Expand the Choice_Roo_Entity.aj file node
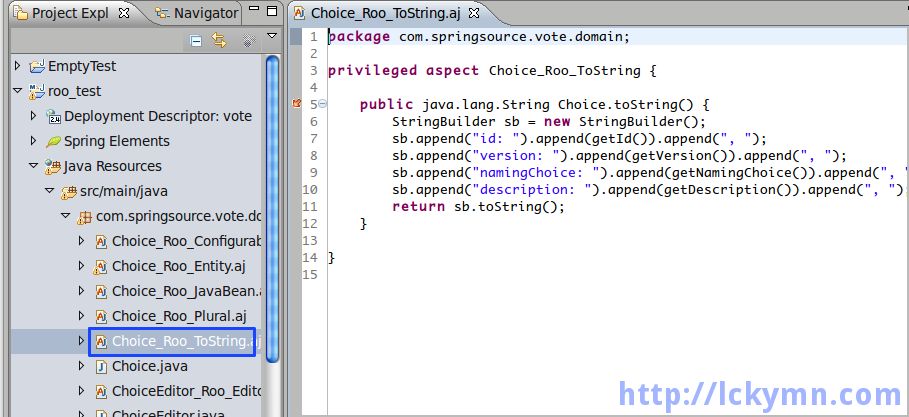909x417 pixels. tap(81, 266)
